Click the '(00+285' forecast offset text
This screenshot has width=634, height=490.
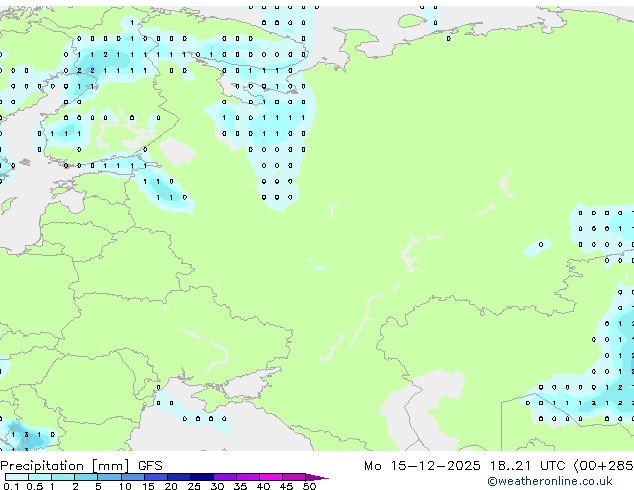tap(604, 466)
